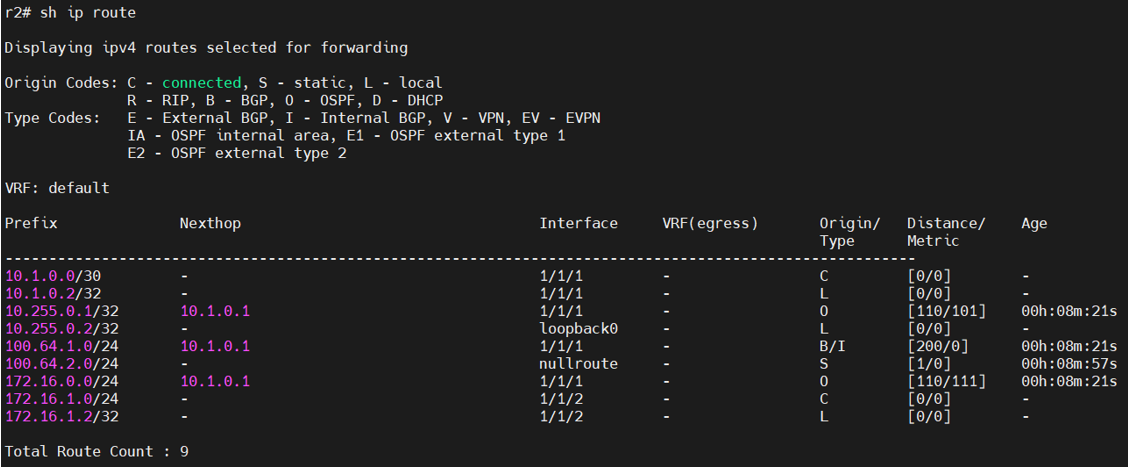Click the 'Prefix' column header
The height and width of the screenshot is (467, 1128).
(31, 223)
